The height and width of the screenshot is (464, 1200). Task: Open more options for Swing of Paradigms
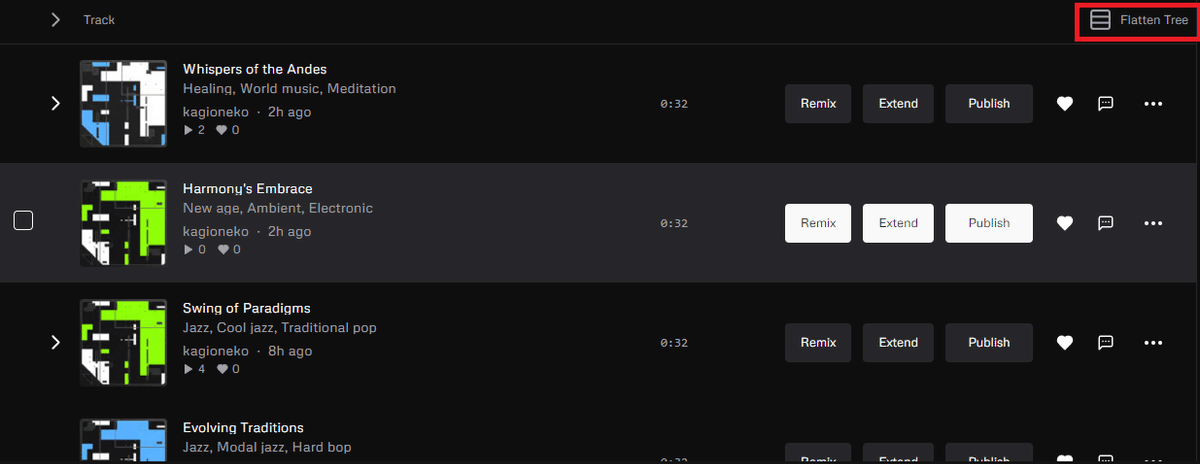(x=1153, y=343)
